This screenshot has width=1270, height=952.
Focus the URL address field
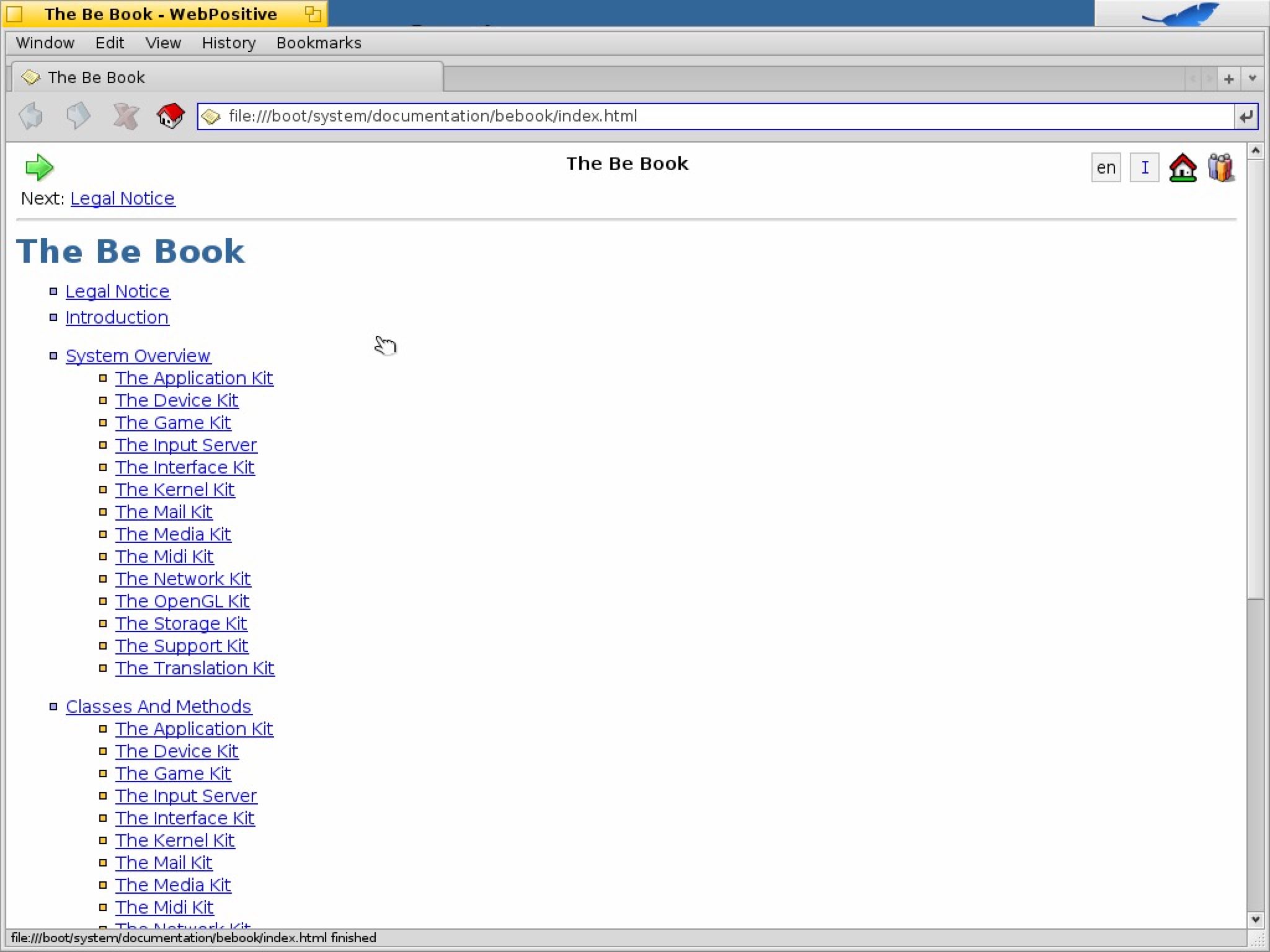point(716,117)
